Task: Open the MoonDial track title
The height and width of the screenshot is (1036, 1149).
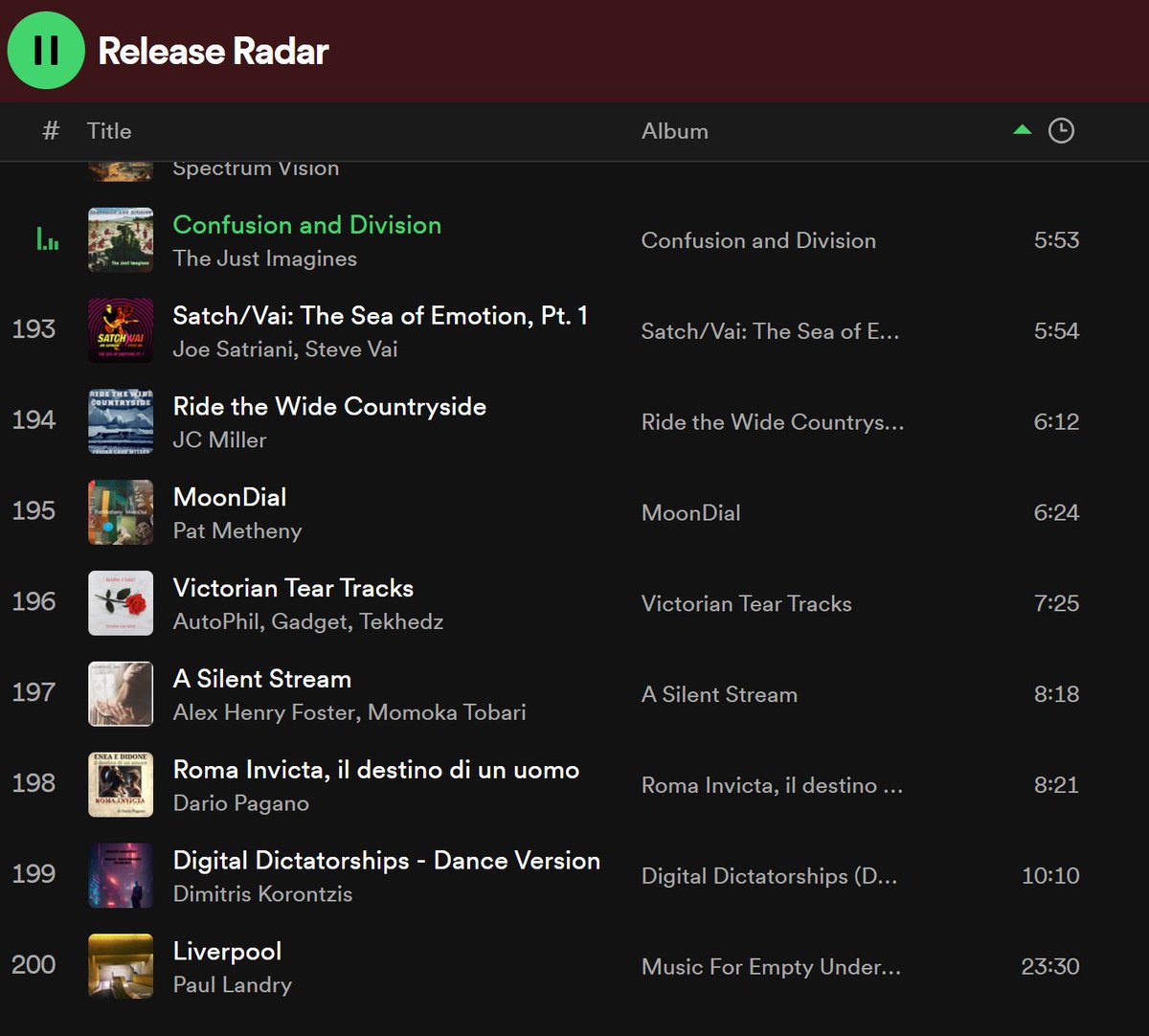Action: 230,498
